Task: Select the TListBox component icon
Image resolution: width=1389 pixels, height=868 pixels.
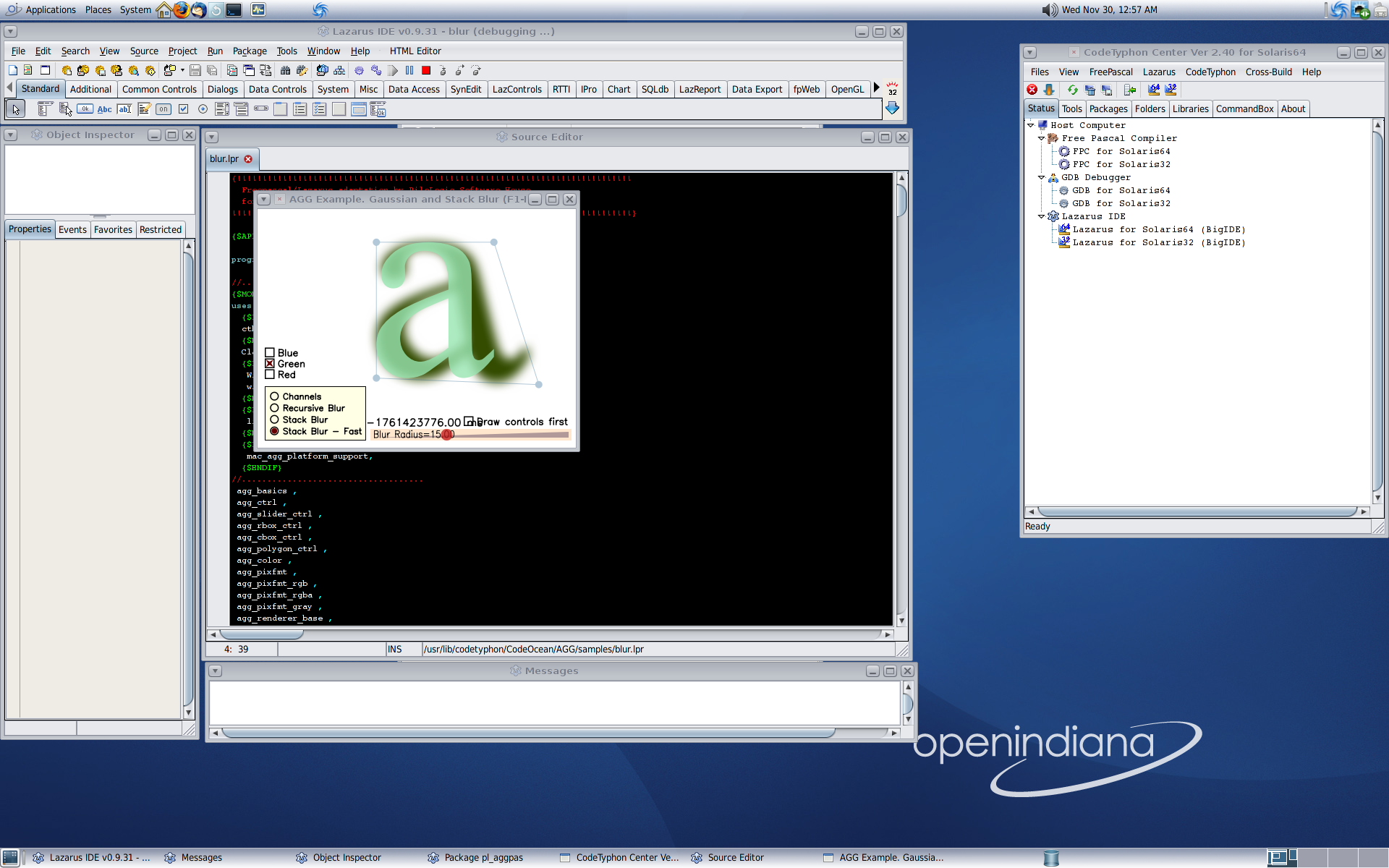Action: tap(222, 109)
